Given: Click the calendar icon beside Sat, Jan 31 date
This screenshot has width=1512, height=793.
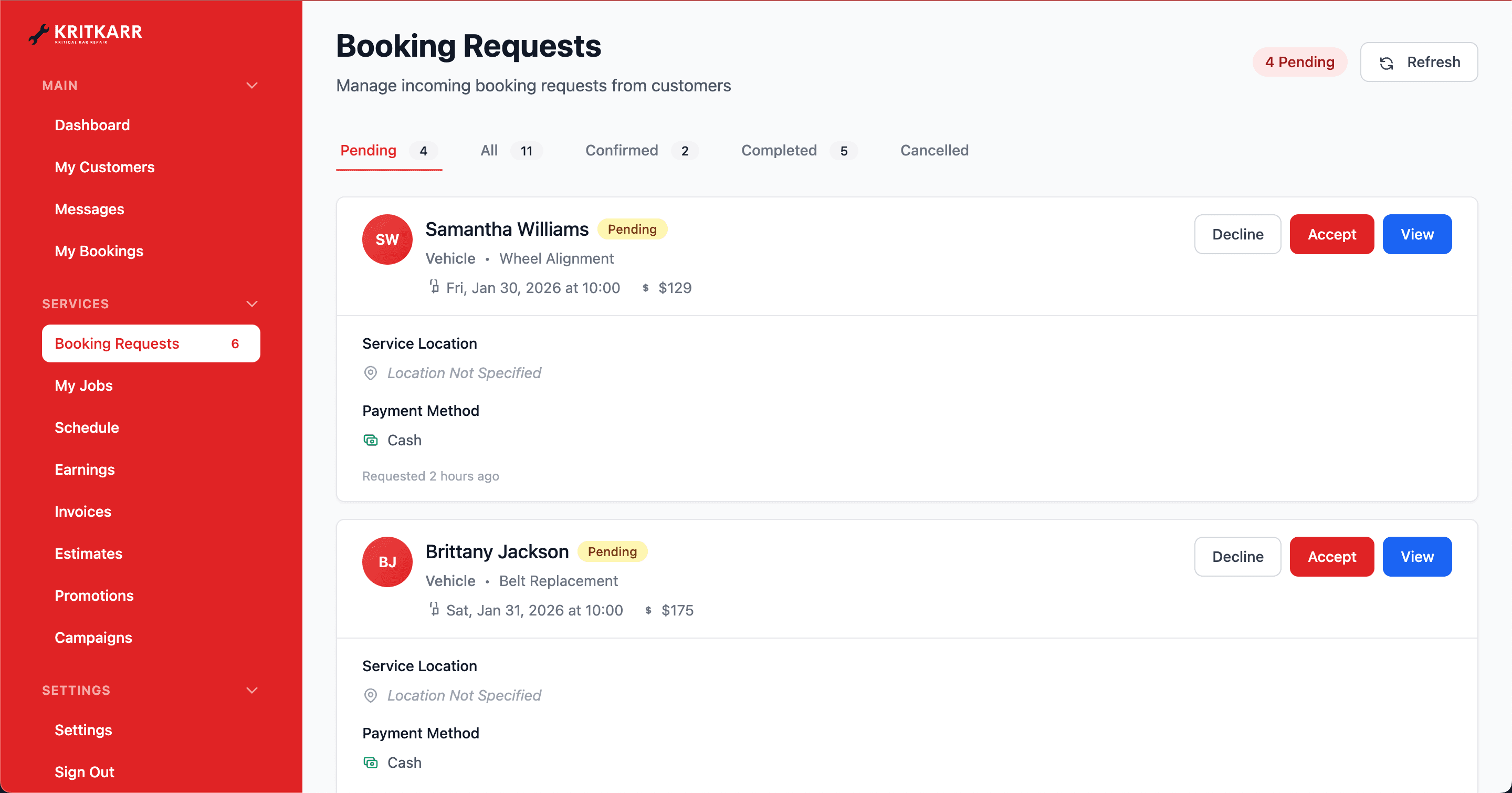Looking at the screenshot, I should [434, 610].
